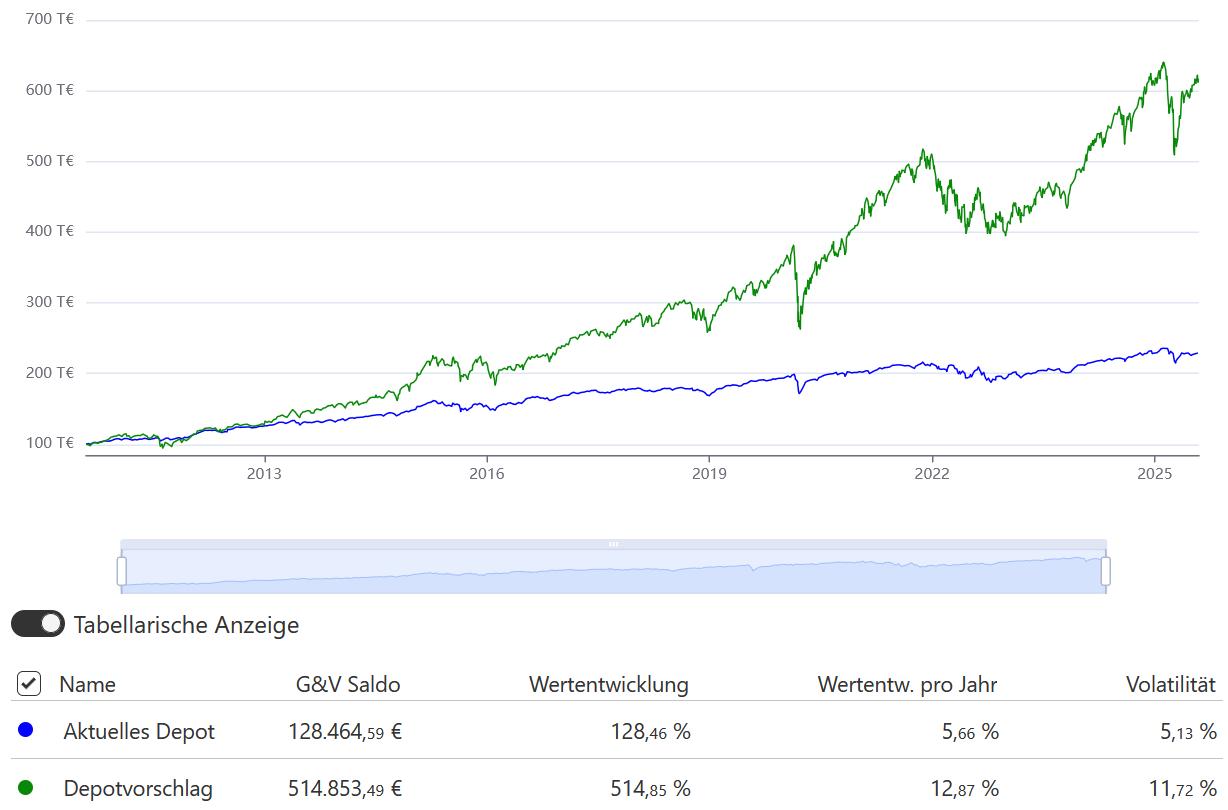This screenshot has height=810, width=1228.
Task: Click the blue dot for Aktuelles Depot
Action: click(x=26, y=731)
